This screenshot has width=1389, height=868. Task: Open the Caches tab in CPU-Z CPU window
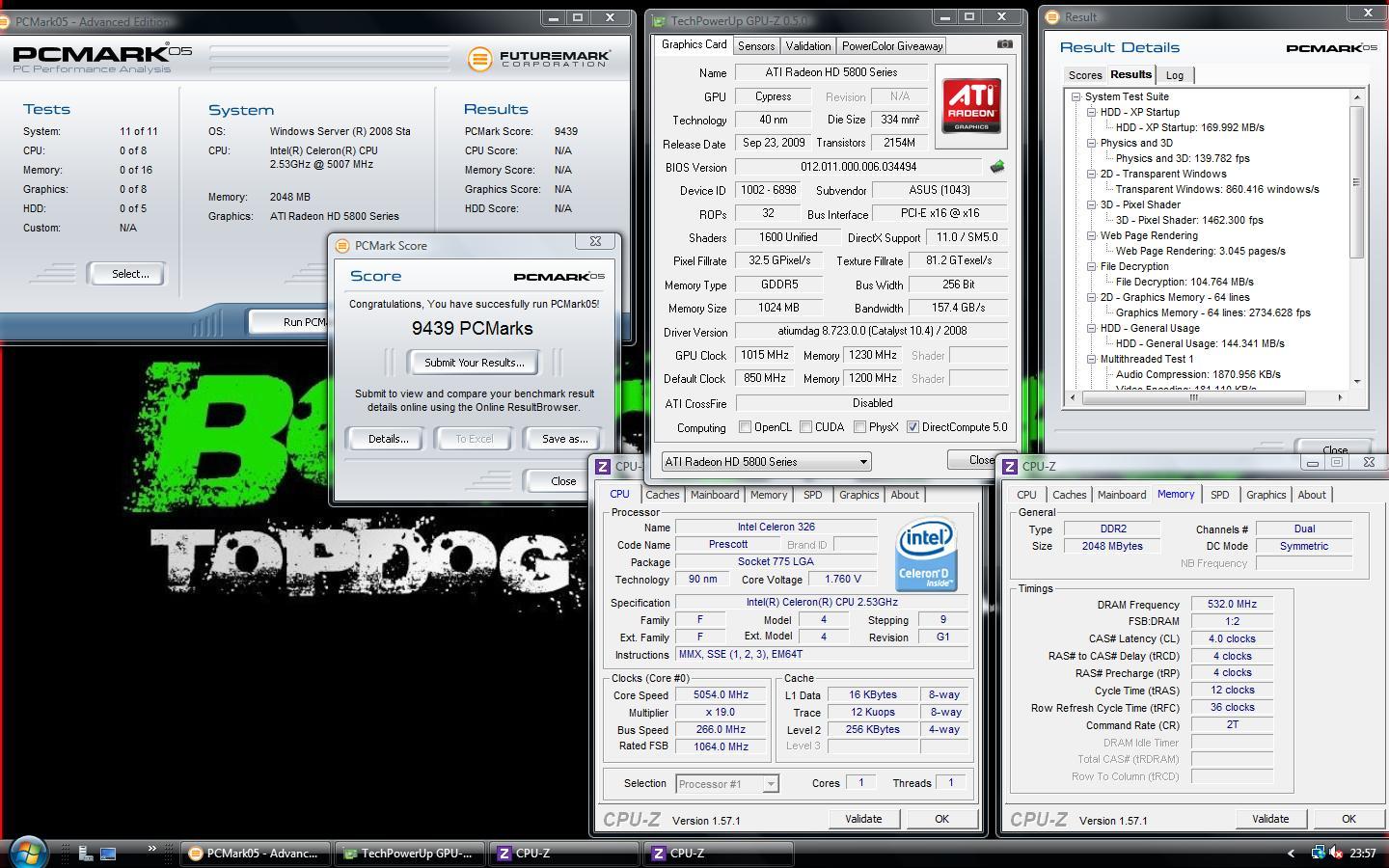pyautogui.click(x=663, y=495)
